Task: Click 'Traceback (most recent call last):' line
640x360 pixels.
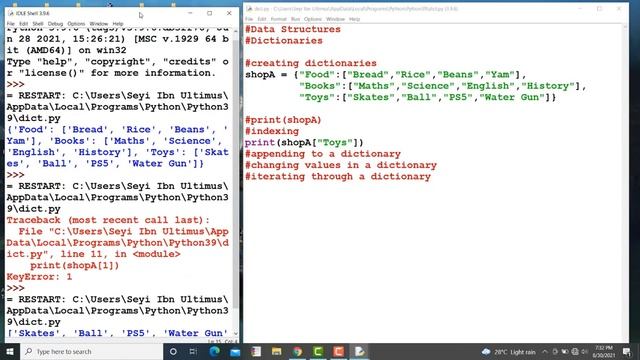Action: point(108,220)
